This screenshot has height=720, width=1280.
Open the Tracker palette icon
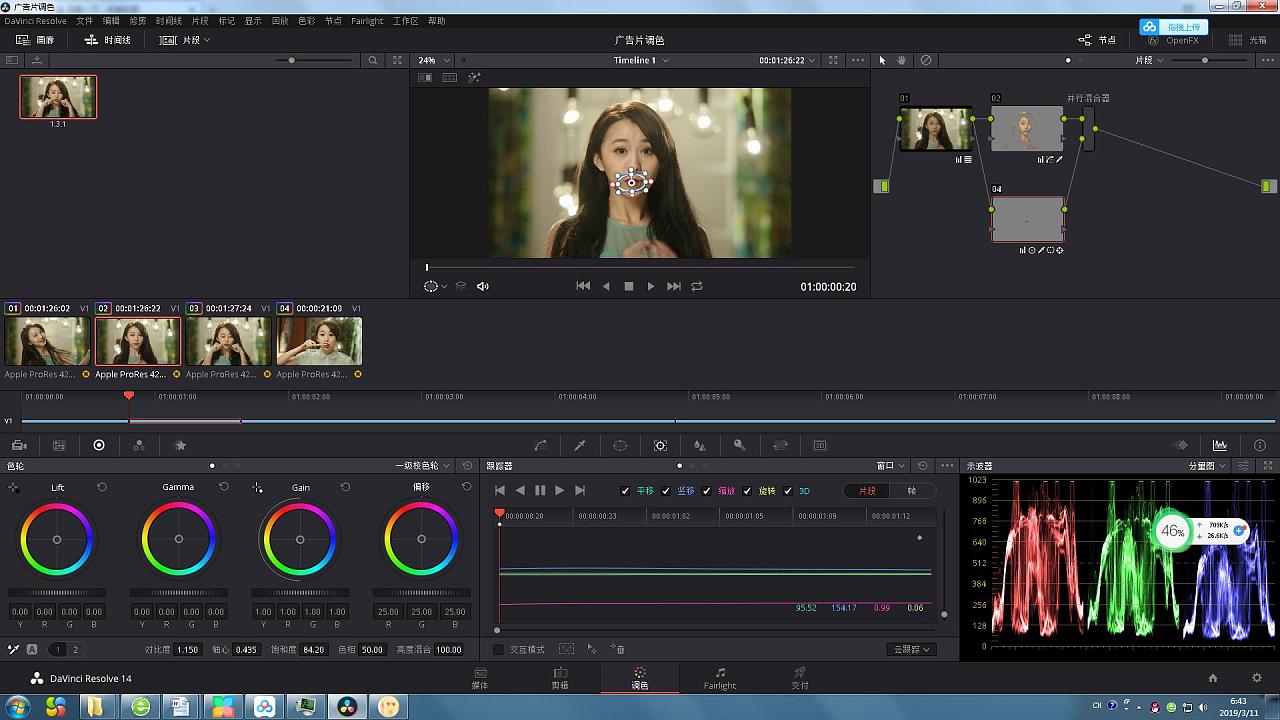(x=660, y=445)
